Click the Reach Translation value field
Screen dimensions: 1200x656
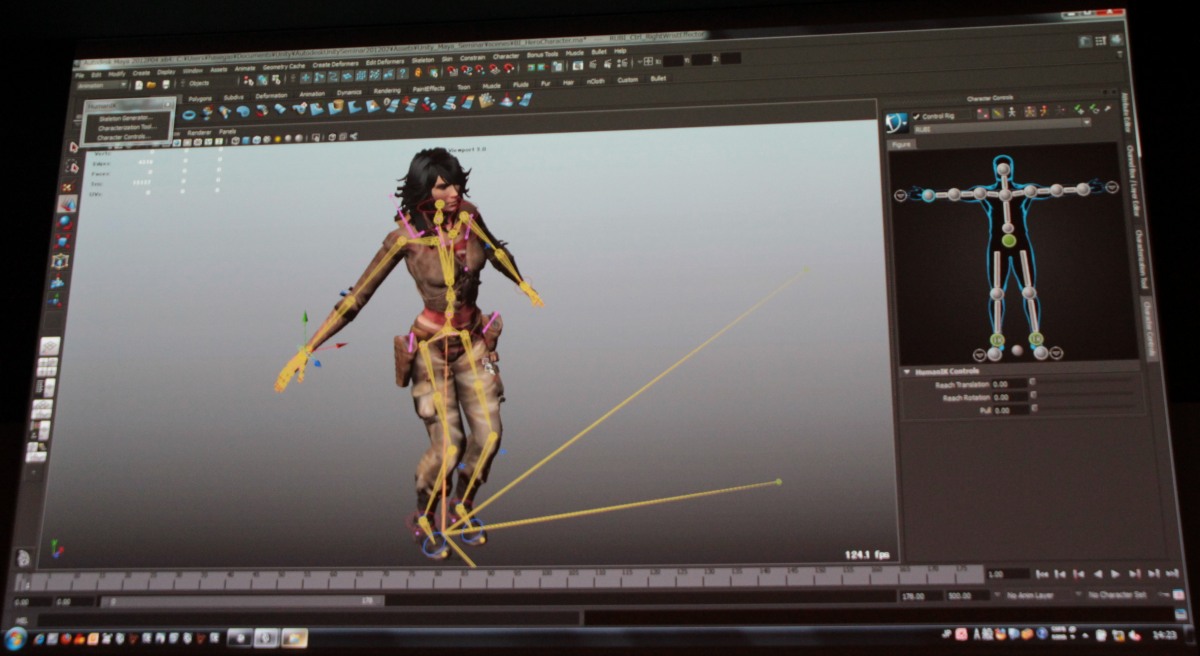pyautogui.click(x=1010, y=384)
